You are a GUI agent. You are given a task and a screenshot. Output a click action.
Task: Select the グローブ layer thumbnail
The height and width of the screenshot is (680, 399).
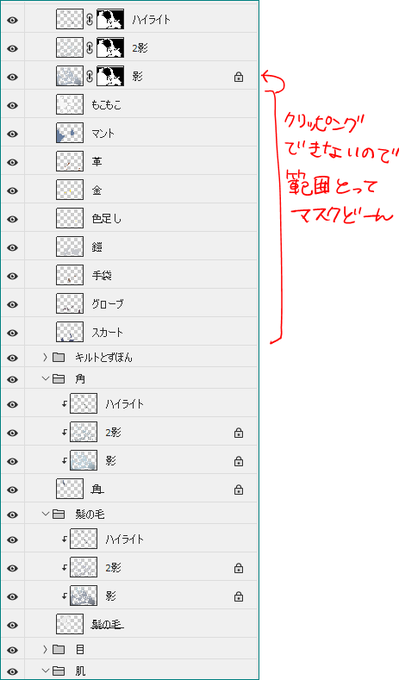[x=70, y=304]
